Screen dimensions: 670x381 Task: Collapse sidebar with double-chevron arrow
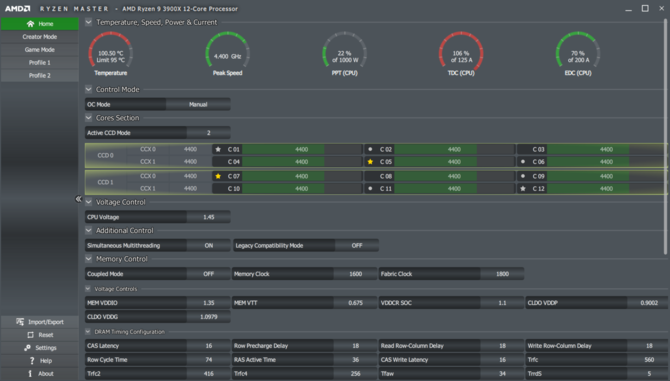(x=78, y=199)
